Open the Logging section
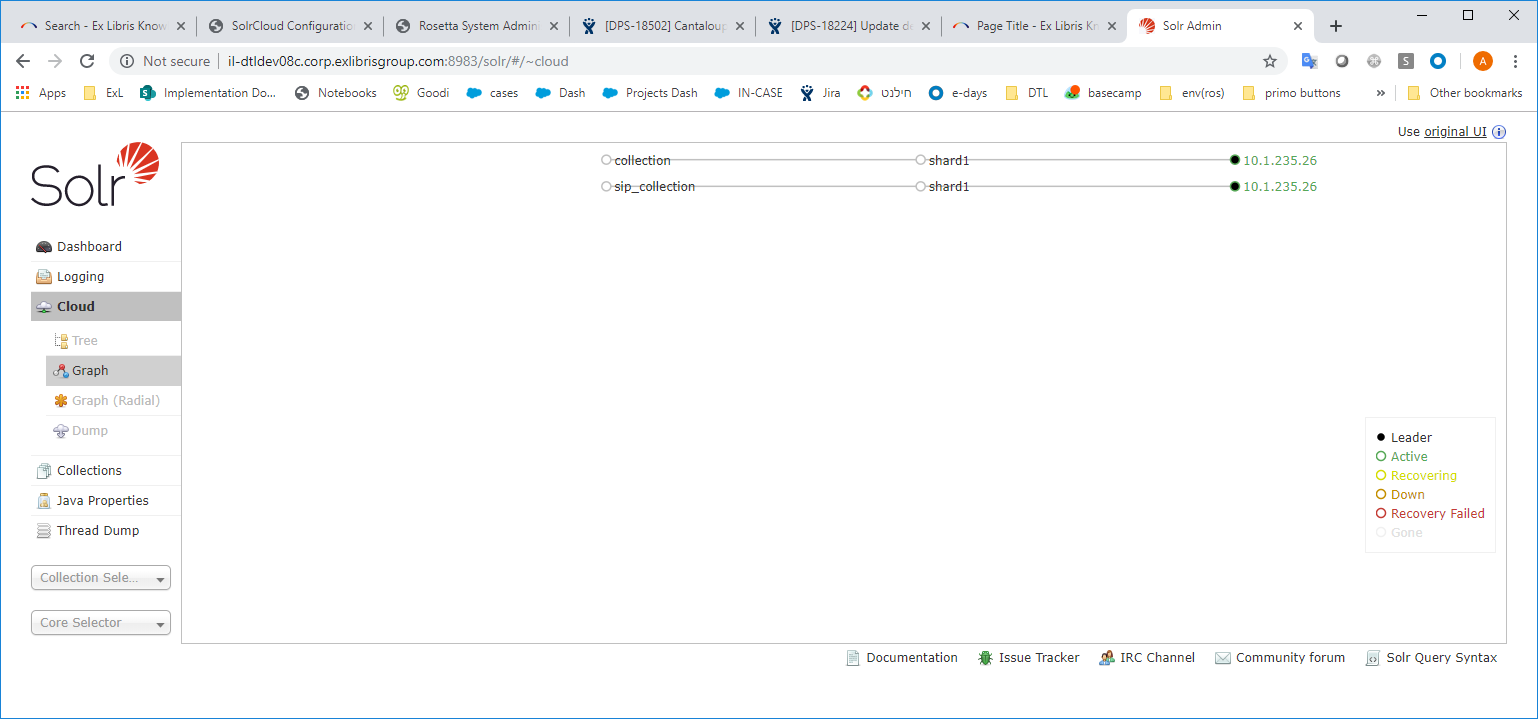 [x=80, y=277]
